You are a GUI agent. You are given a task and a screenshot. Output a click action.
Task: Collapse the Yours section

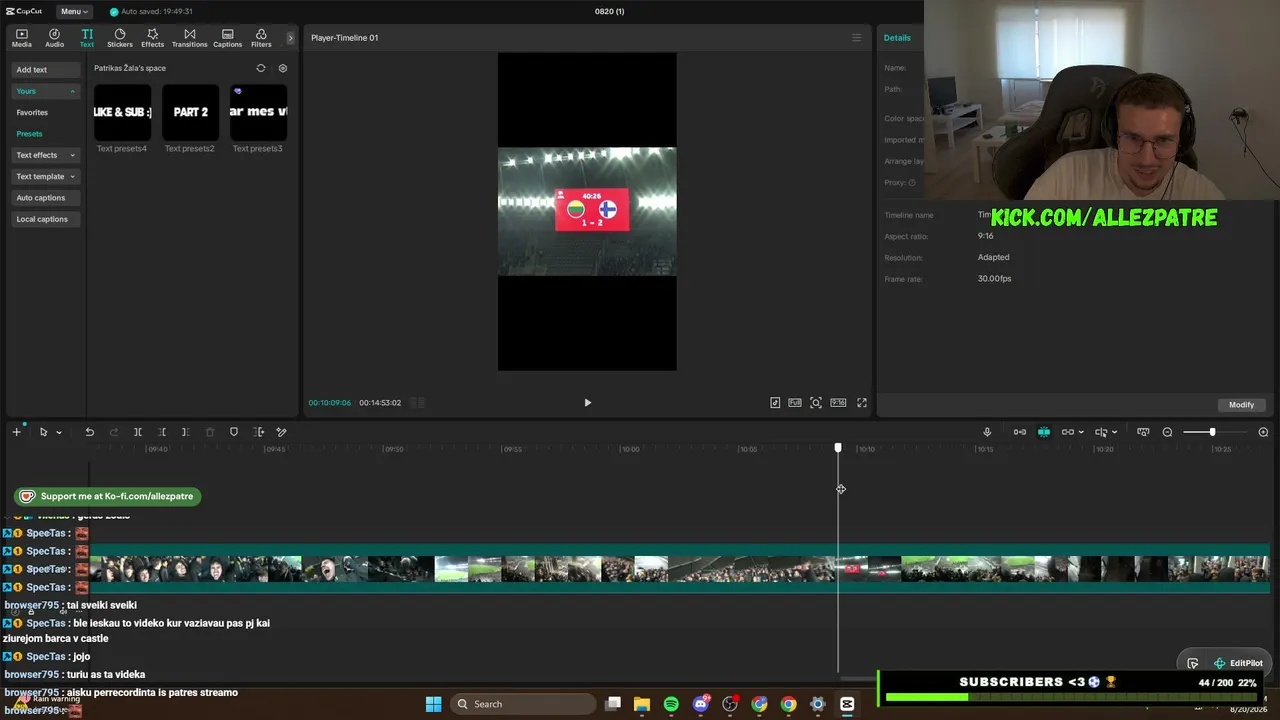point(46,91)
